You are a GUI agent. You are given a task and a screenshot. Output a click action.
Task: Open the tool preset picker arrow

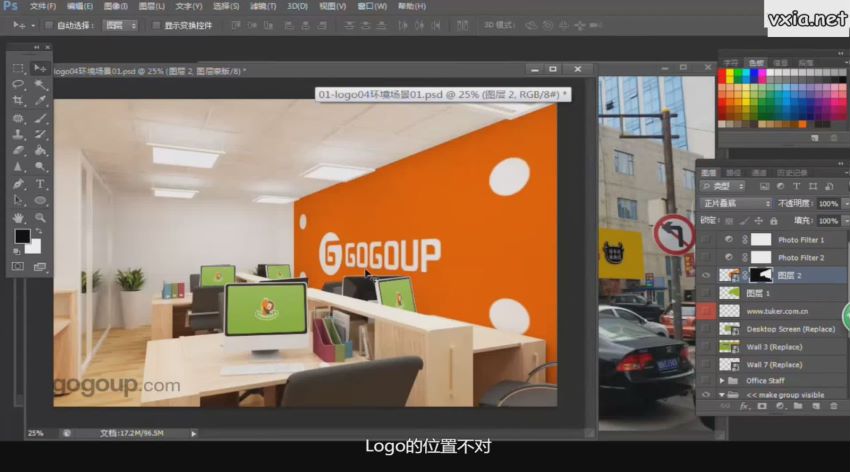tap(33, 25)
